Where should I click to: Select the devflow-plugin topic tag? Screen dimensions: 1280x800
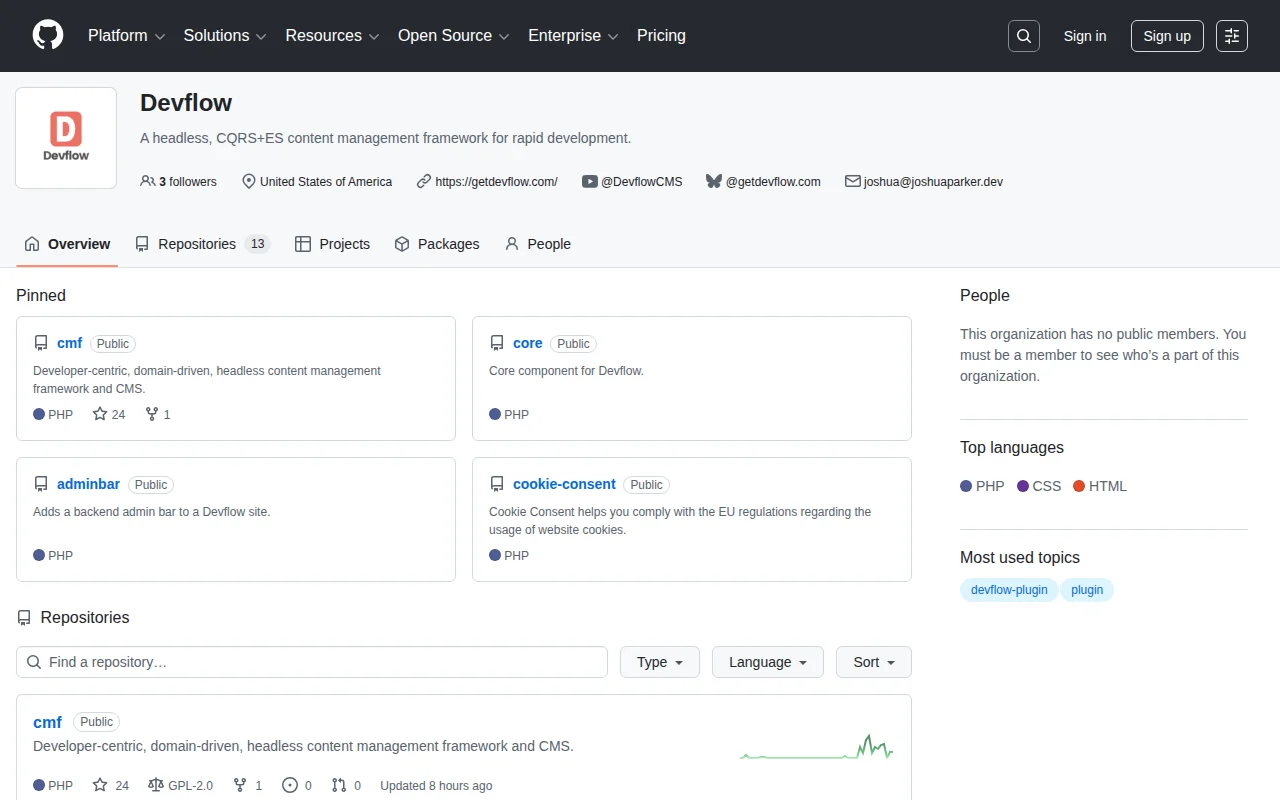1009,590
